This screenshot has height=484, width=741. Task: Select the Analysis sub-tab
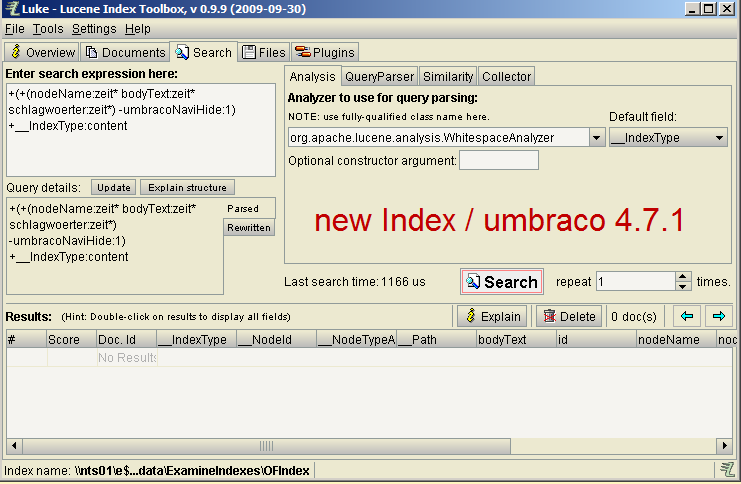pyautogui.click(x=312, y=77)
